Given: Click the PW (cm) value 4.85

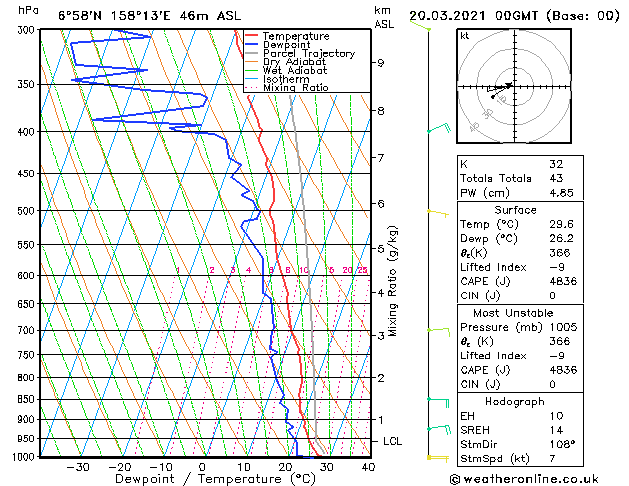Looking at the screenshot, I should tap(561, 192).
